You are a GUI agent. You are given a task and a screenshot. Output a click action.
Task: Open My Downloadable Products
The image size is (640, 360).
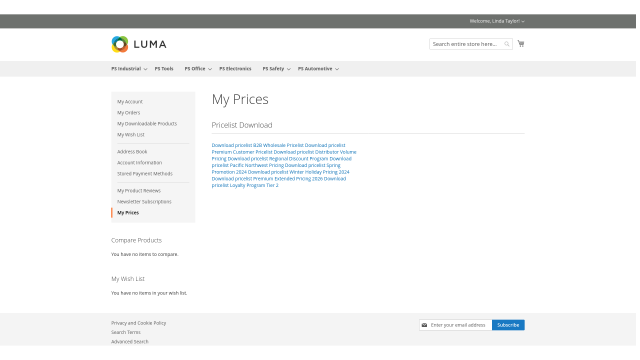coord(147,124)
